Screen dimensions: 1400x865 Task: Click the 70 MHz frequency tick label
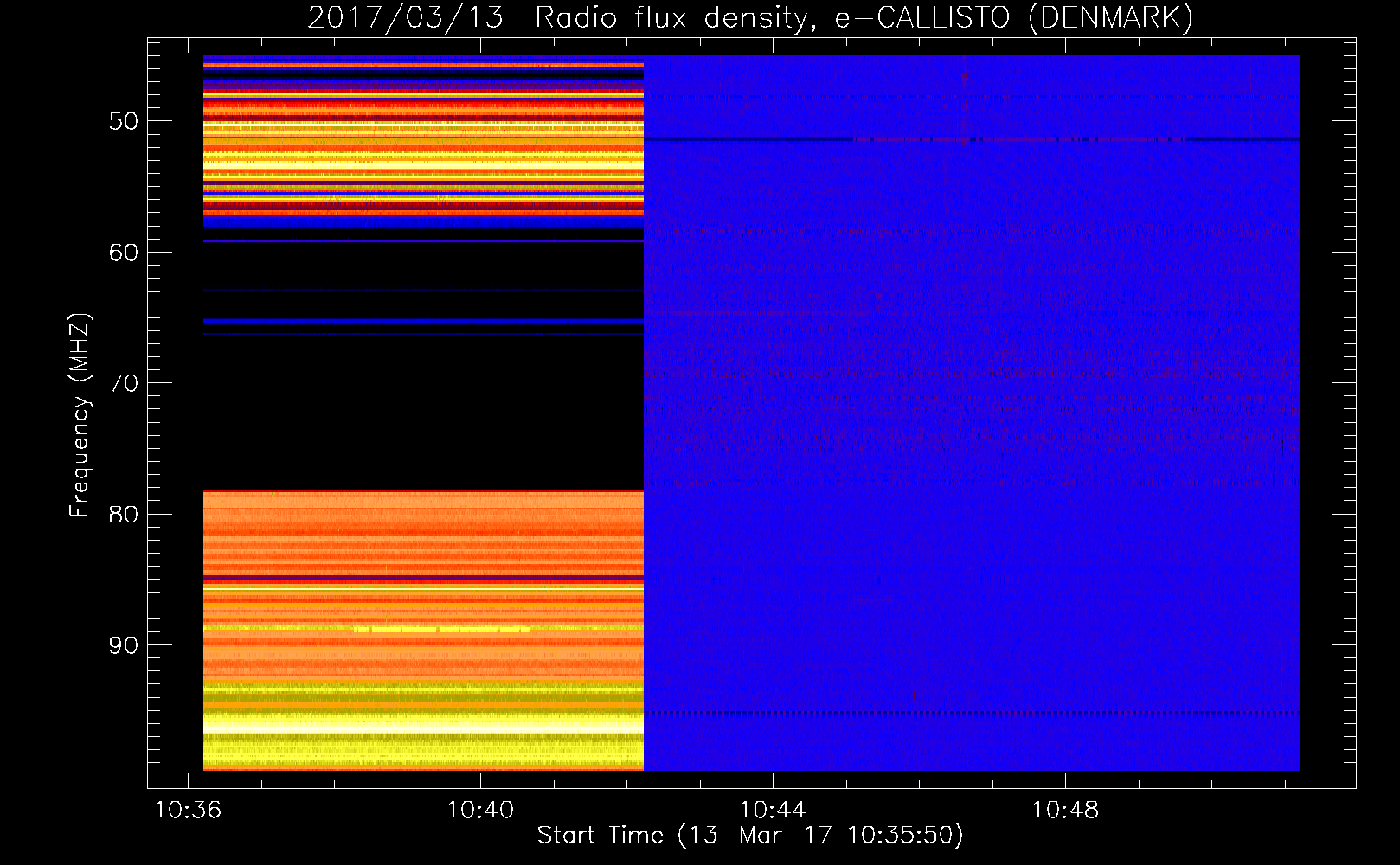pos(124,383)
